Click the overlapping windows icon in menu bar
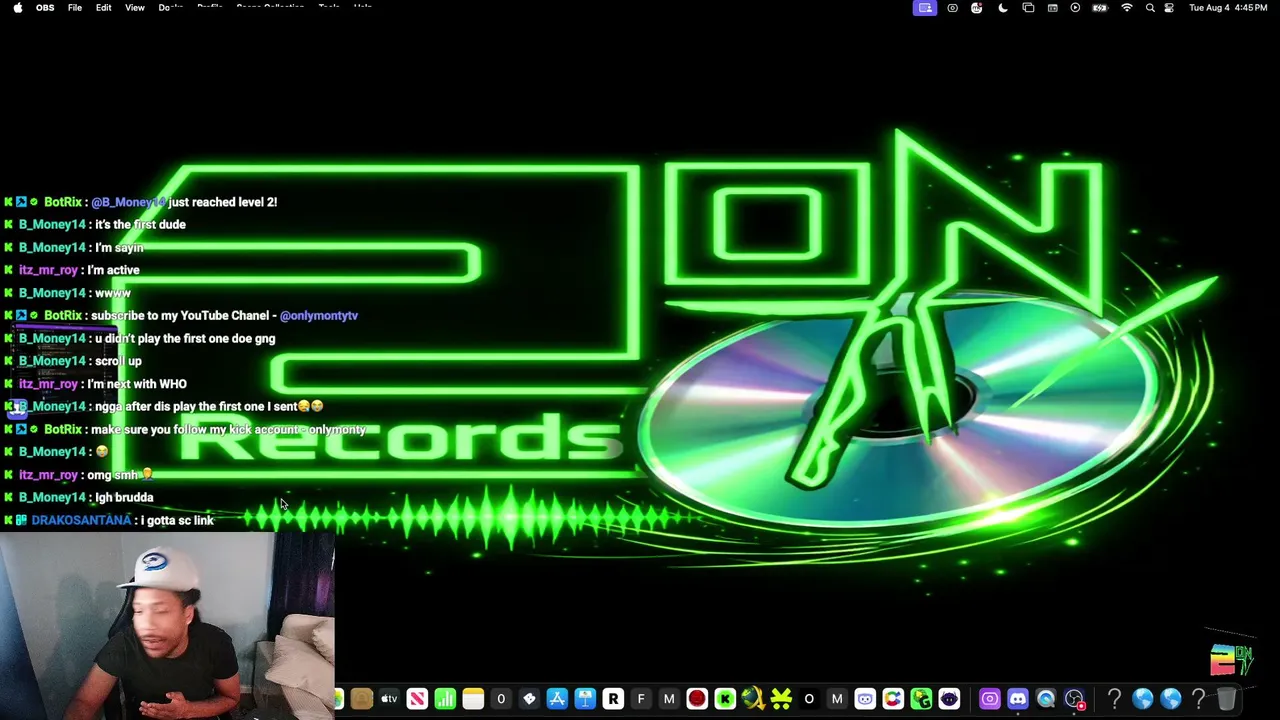Screen dimensions: 1280x720 [x=1028, y=7]
